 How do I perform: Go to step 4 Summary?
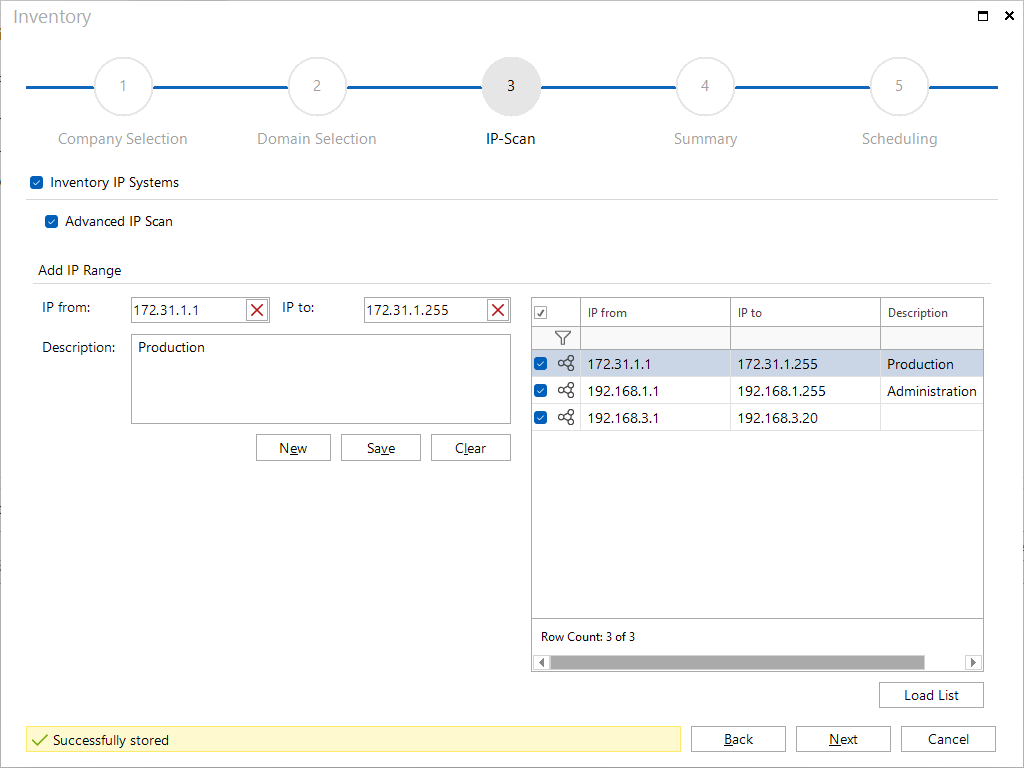point(705,86)
